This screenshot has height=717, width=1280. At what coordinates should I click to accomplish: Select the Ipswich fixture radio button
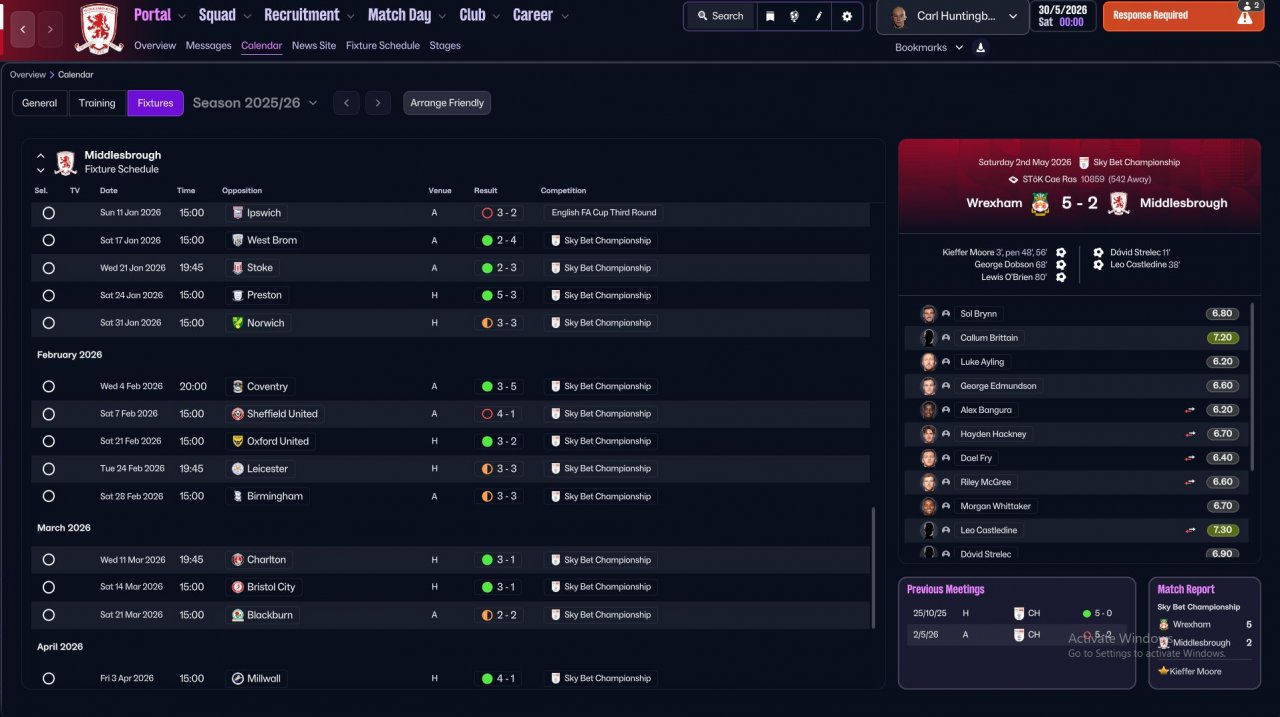pos(48,213)
